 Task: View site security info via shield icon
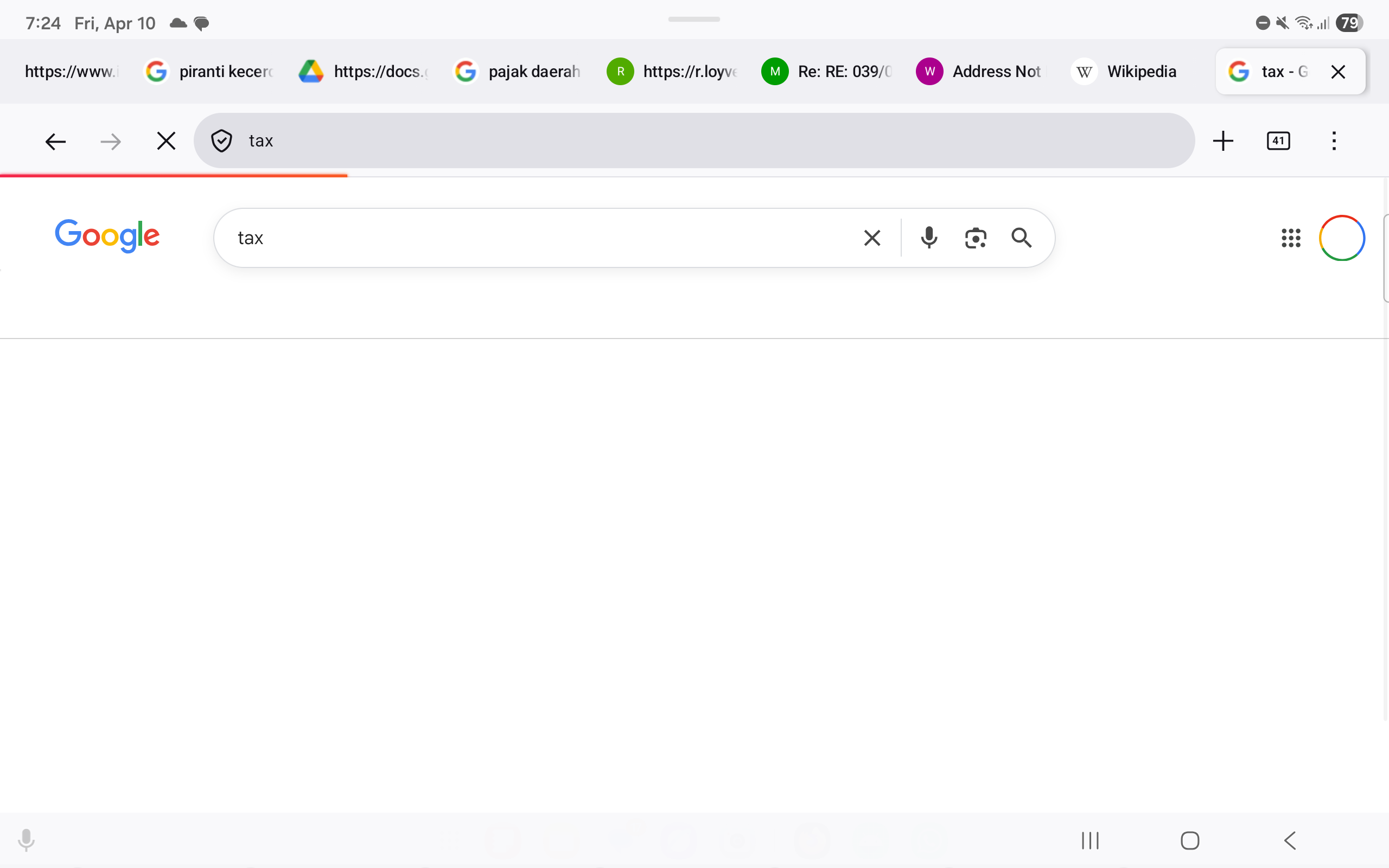coord(221,140)
